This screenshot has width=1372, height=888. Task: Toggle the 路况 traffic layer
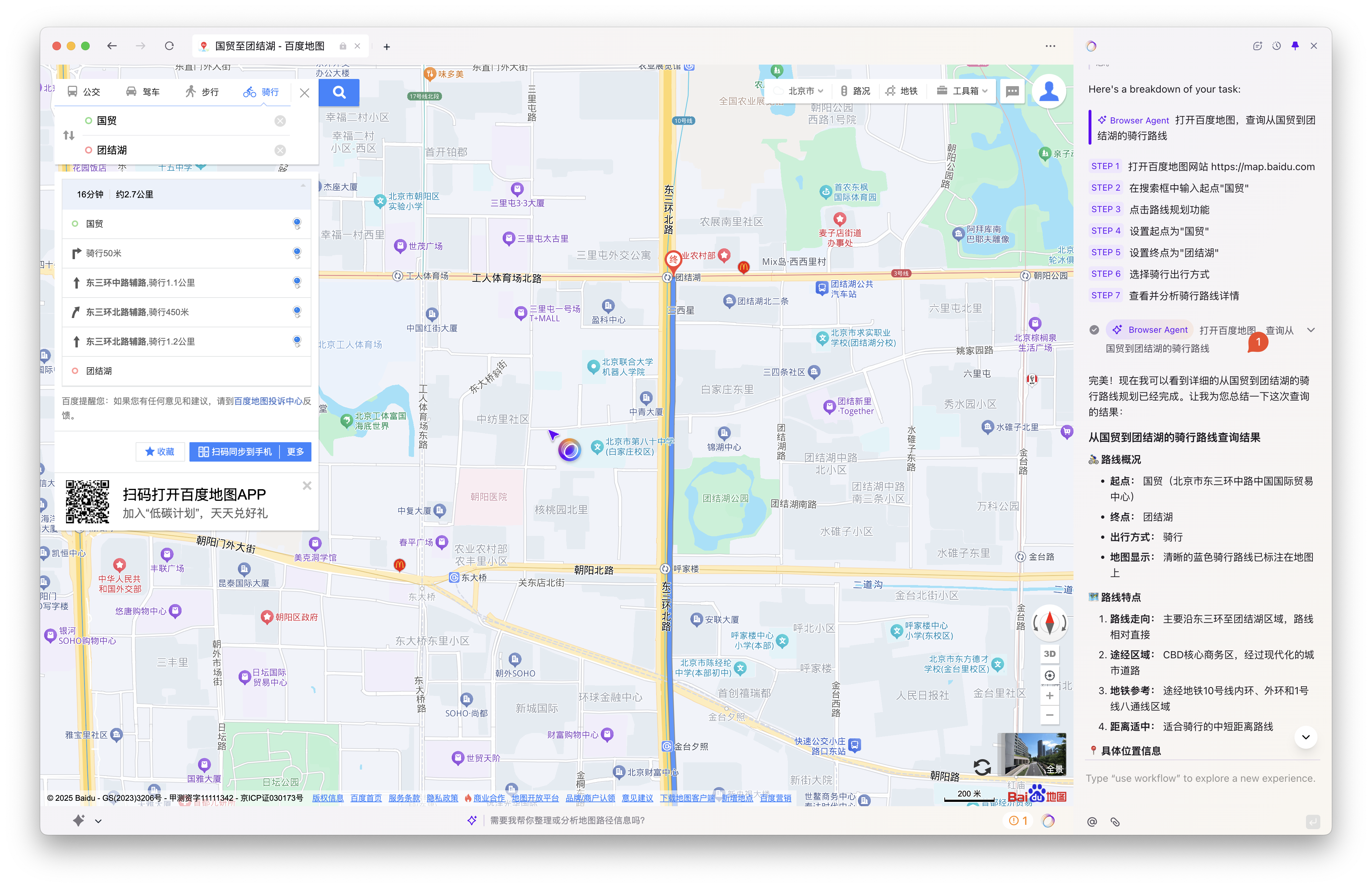coord(855,91)
